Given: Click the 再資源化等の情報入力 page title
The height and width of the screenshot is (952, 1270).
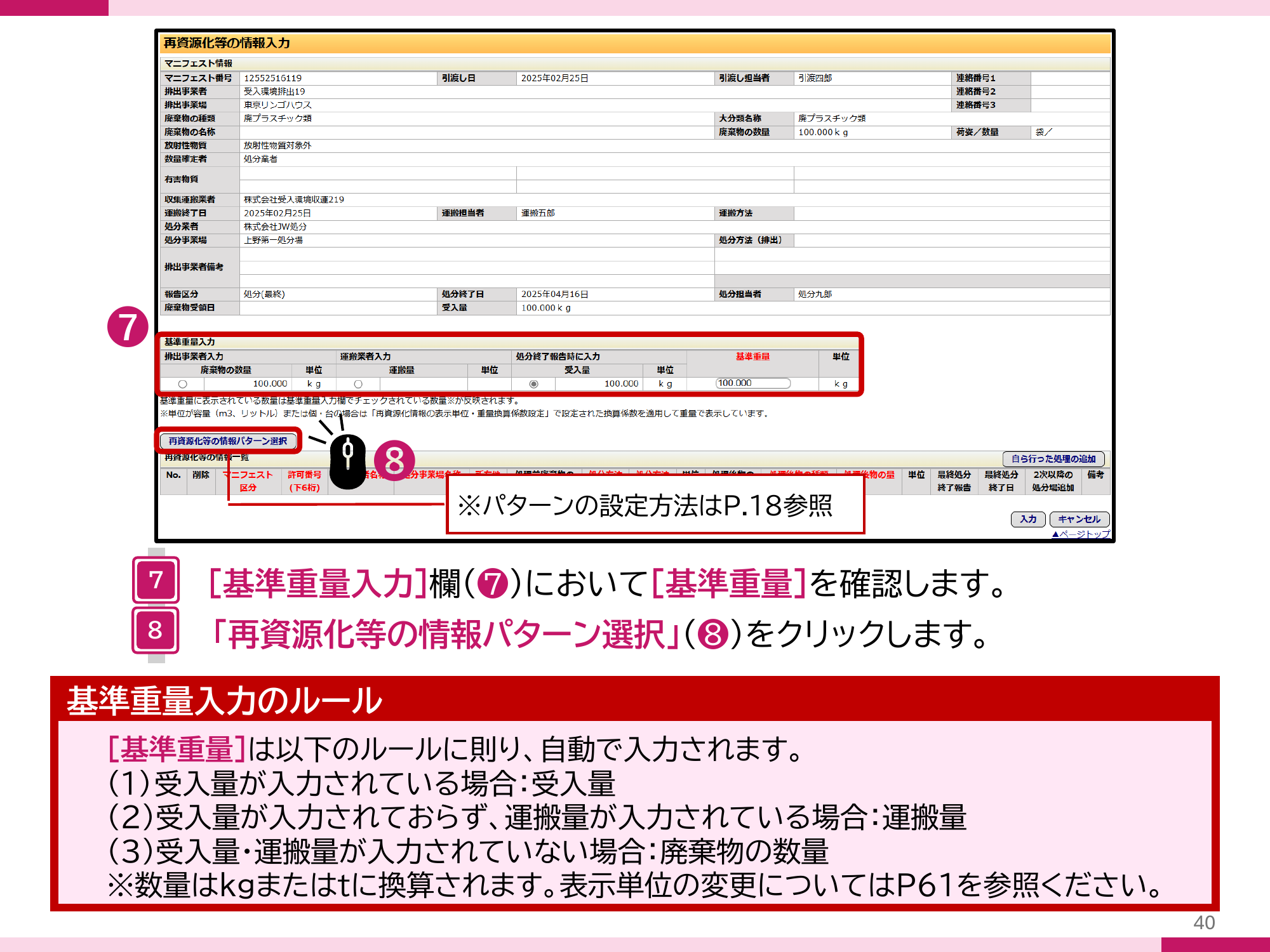Looking at the screenshot, I should tap(227, 43).
